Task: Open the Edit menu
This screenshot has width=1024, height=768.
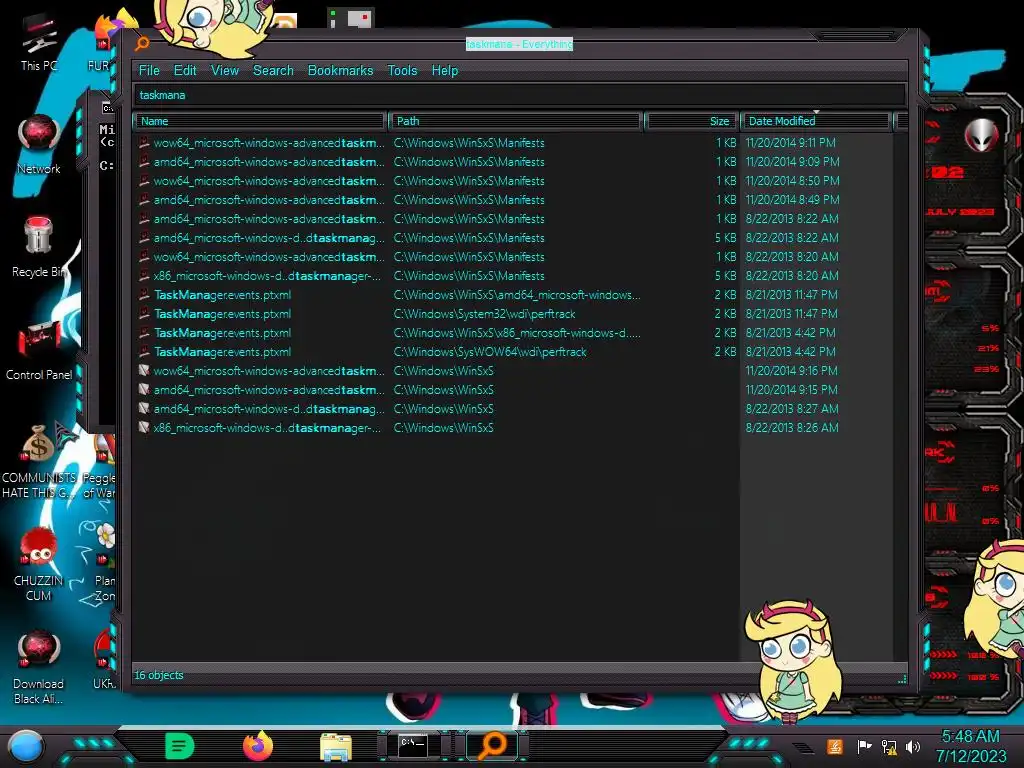Action: coord(185,71)
